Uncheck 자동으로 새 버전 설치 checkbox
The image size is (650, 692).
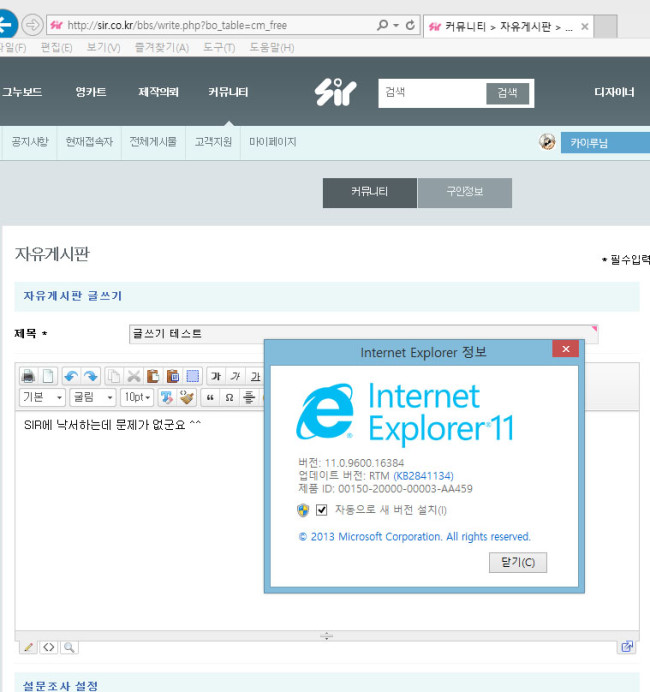[x=321, y=510]
